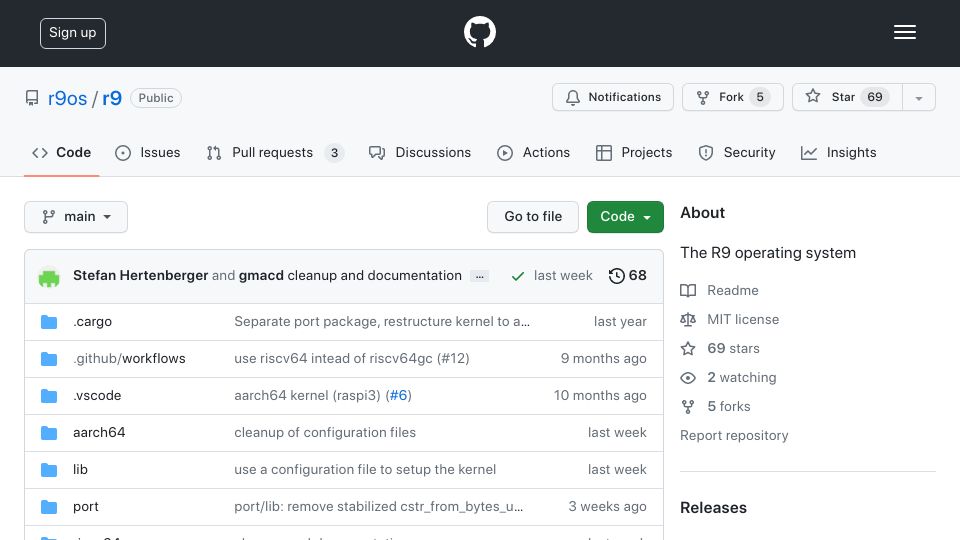Expand the Star lists dropdown arrow

click(x=918, y=98)
